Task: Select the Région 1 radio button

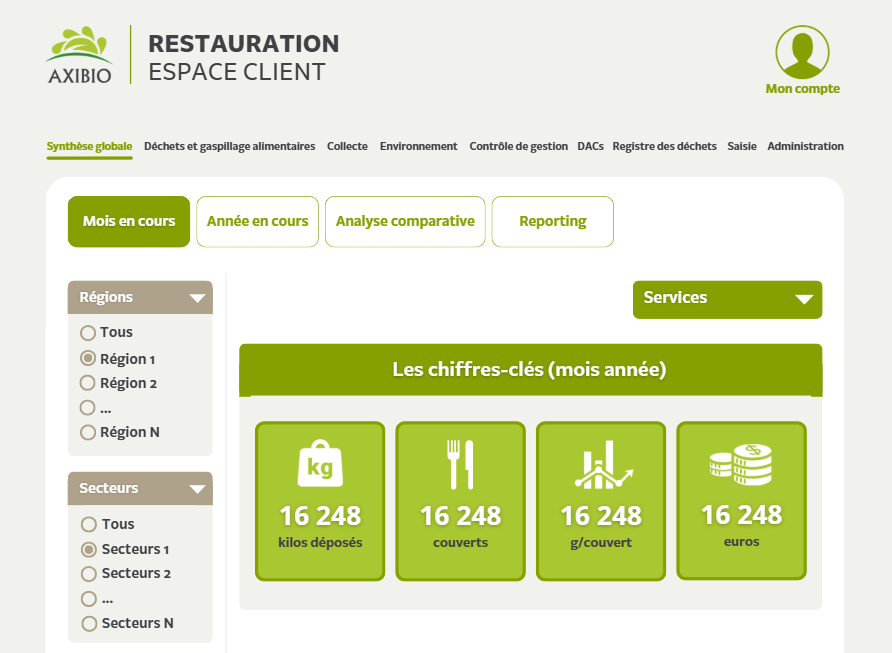Action: (88, 359)
